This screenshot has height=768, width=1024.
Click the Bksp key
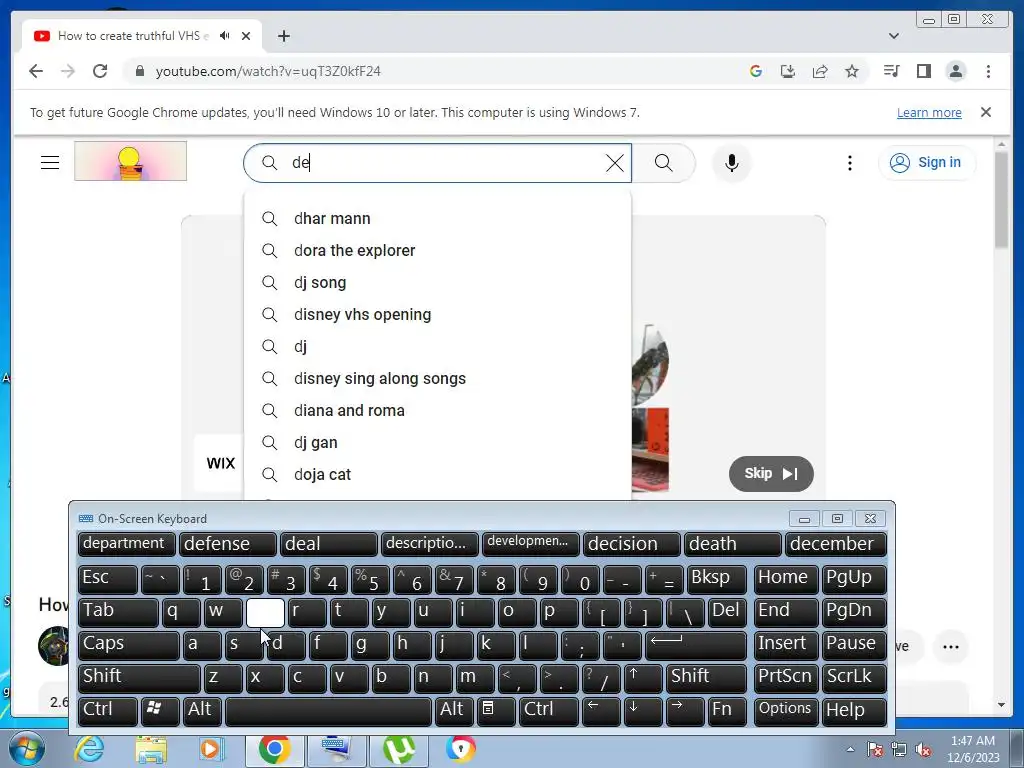[716, 578]
